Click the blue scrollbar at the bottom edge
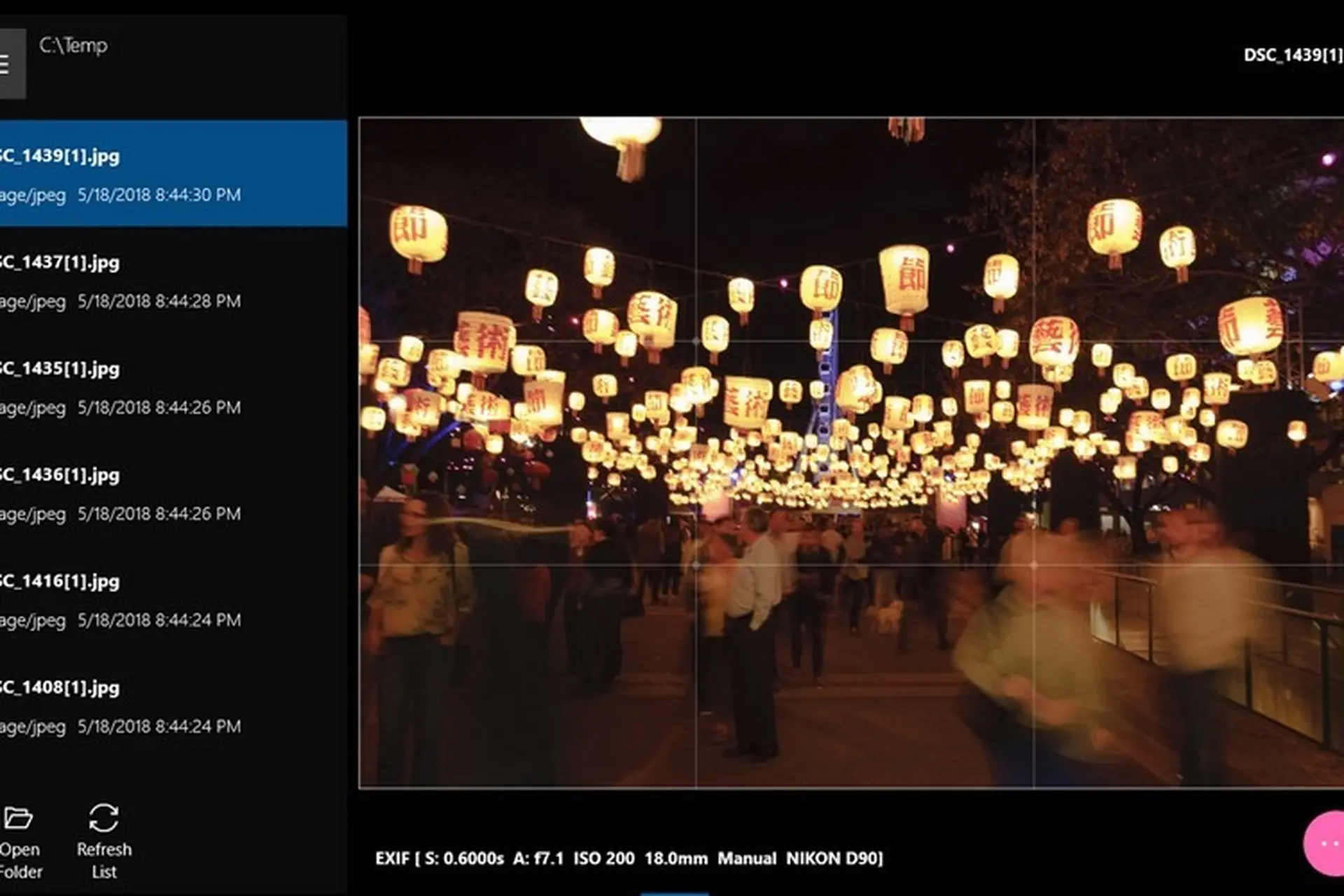The width and height of the screenshot is (1344, 896). [673, 893]
